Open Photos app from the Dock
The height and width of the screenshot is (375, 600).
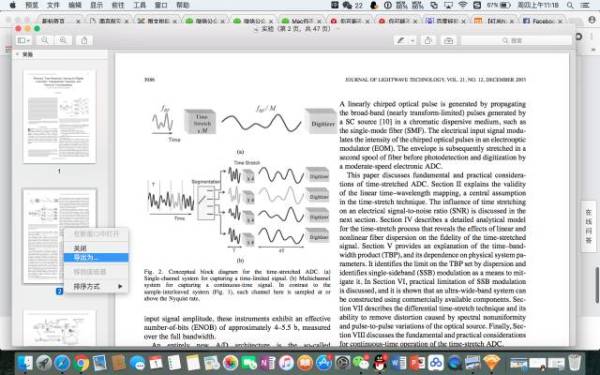[230, 362]
